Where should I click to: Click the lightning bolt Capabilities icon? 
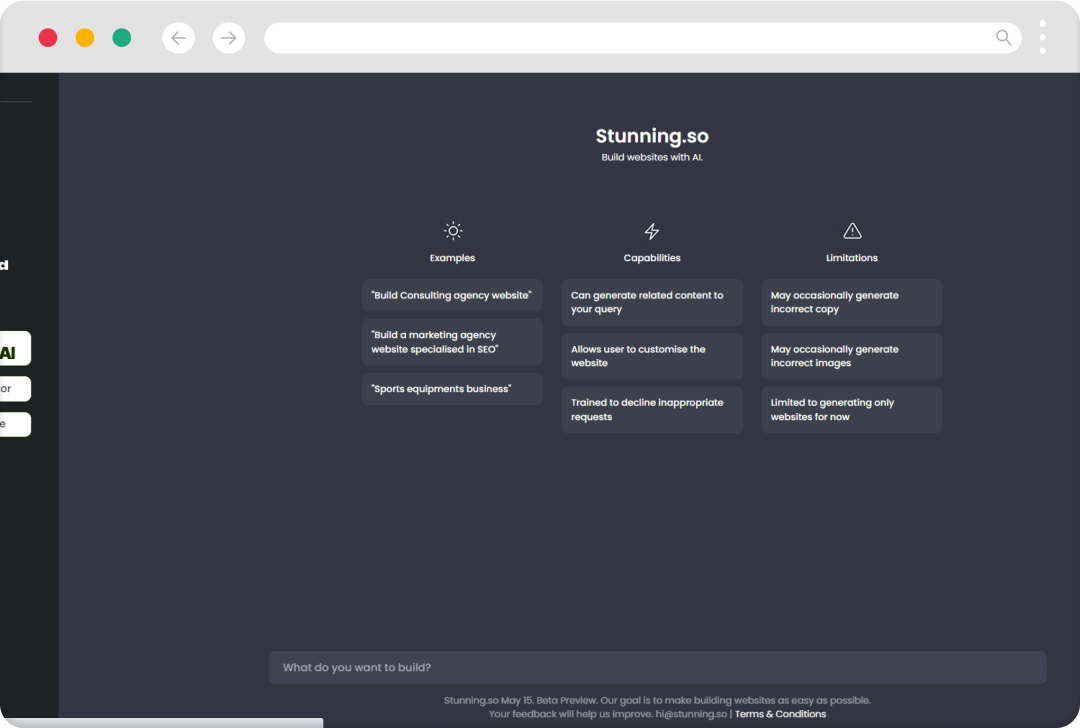click(652, 231)
